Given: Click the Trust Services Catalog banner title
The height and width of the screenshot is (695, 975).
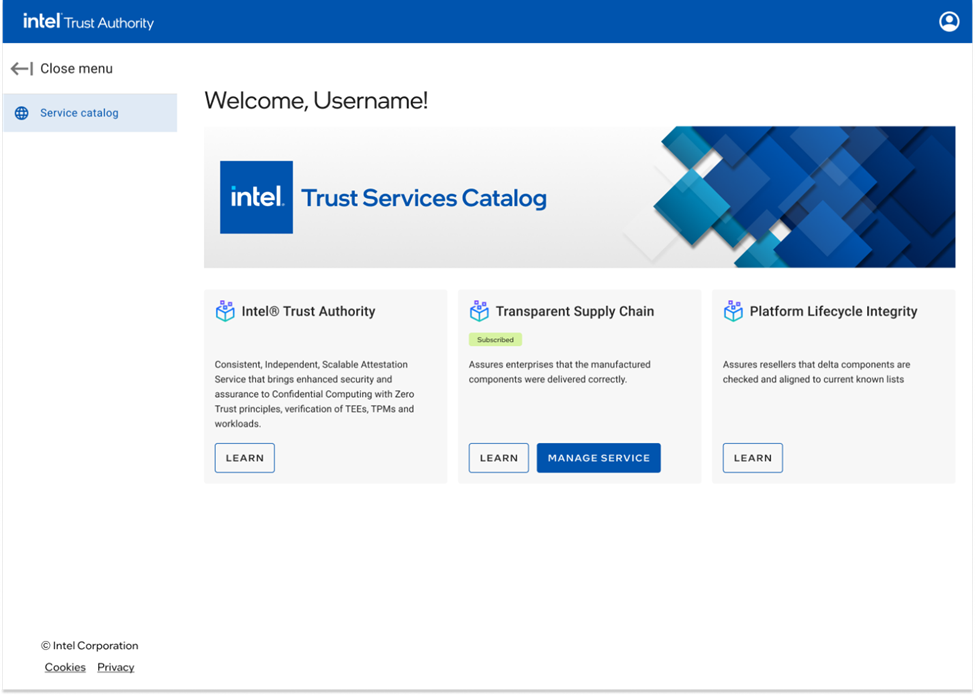Looking at the screenshot, I should tap(424, 198).
